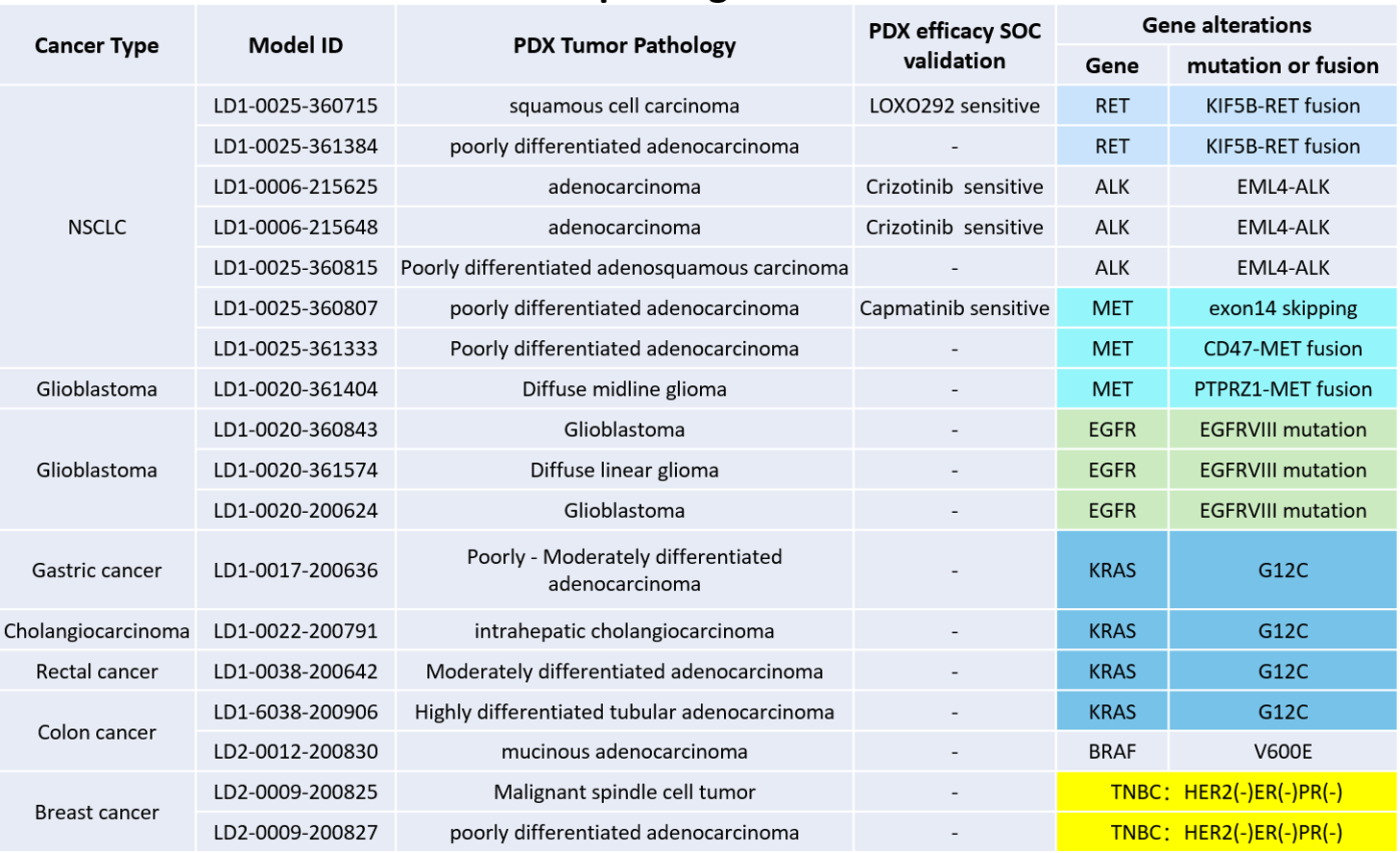Click the Gastric cancer row label
Image resolution: width=1400 pixels, height=853 pixels.
pyautogui.click(x=96, y=570)
